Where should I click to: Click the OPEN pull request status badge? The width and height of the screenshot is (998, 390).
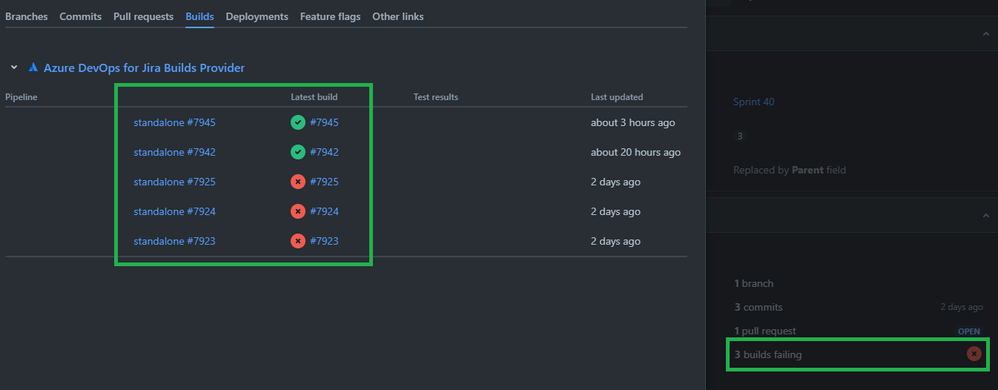tap(969, 331)
